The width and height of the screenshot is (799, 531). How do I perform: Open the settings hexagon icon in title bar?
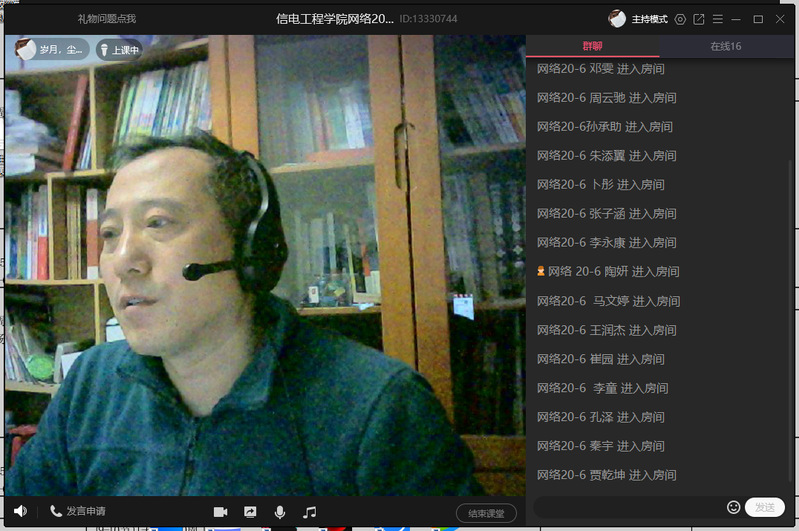681,19
